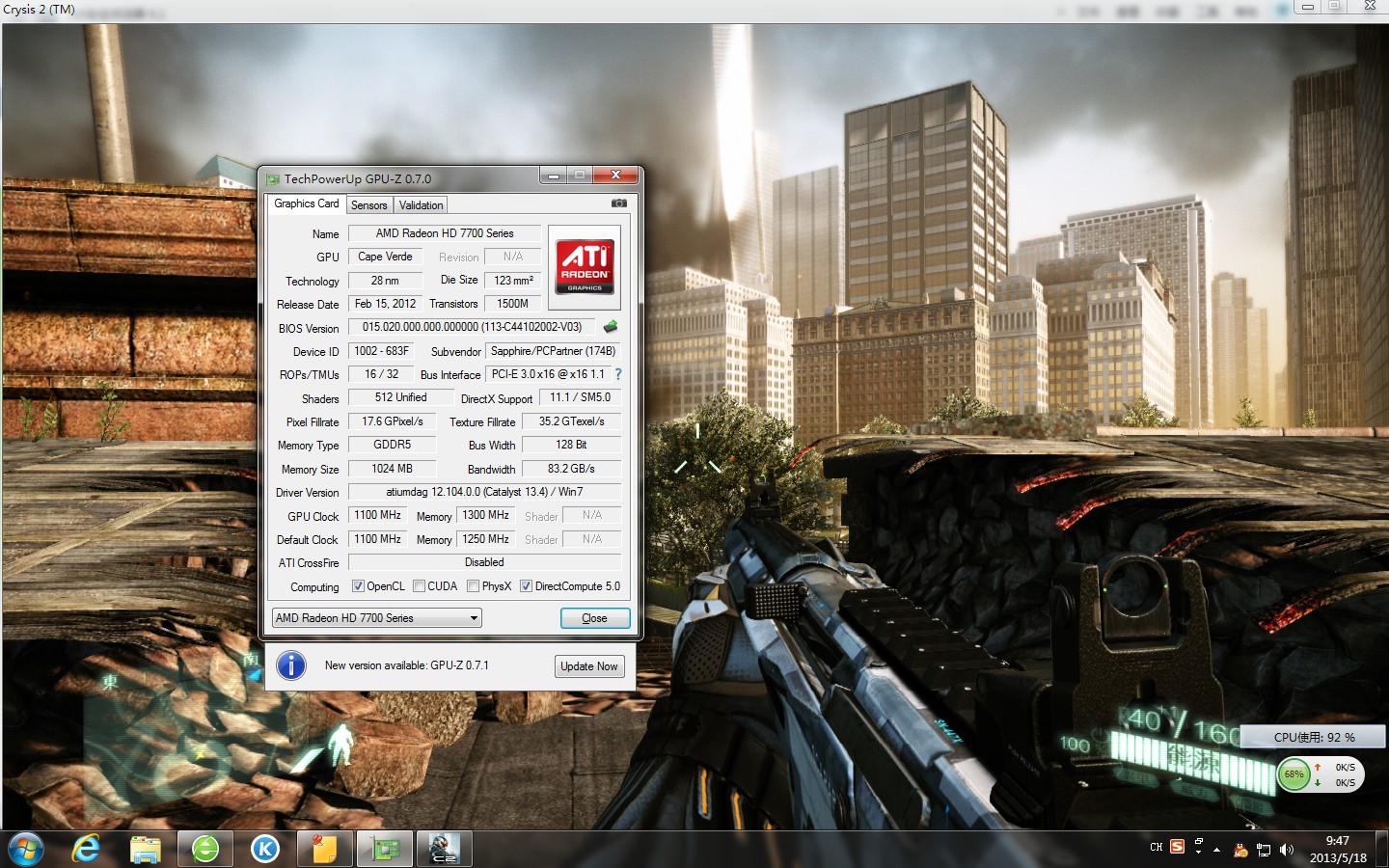This screenshot has width=1389, height=868.
Task: Click the blue info icon beside the update notice
Action: tap(291, 665)
